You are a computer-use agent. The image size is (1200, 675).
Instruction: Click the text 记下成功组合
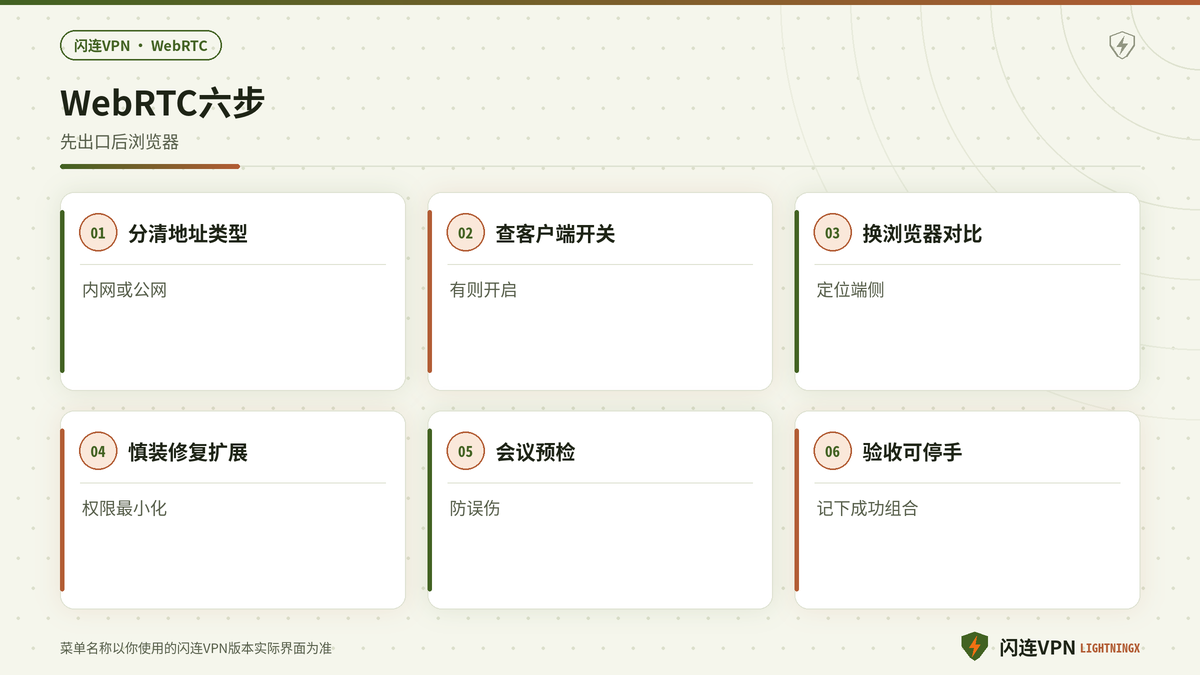click(867, 508)
